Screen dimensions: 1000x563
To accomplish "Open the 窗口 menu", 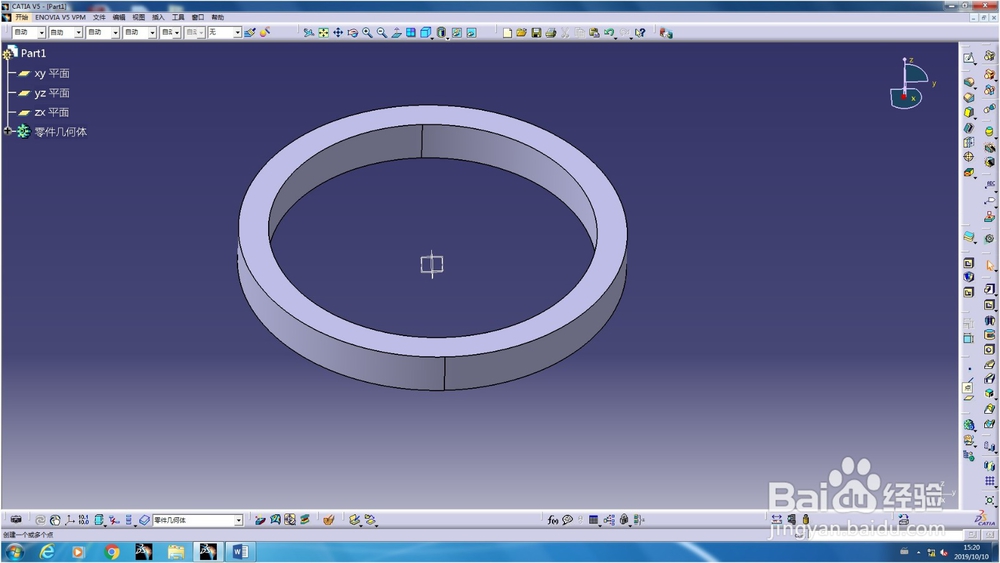I will click(x=198, y=17).
